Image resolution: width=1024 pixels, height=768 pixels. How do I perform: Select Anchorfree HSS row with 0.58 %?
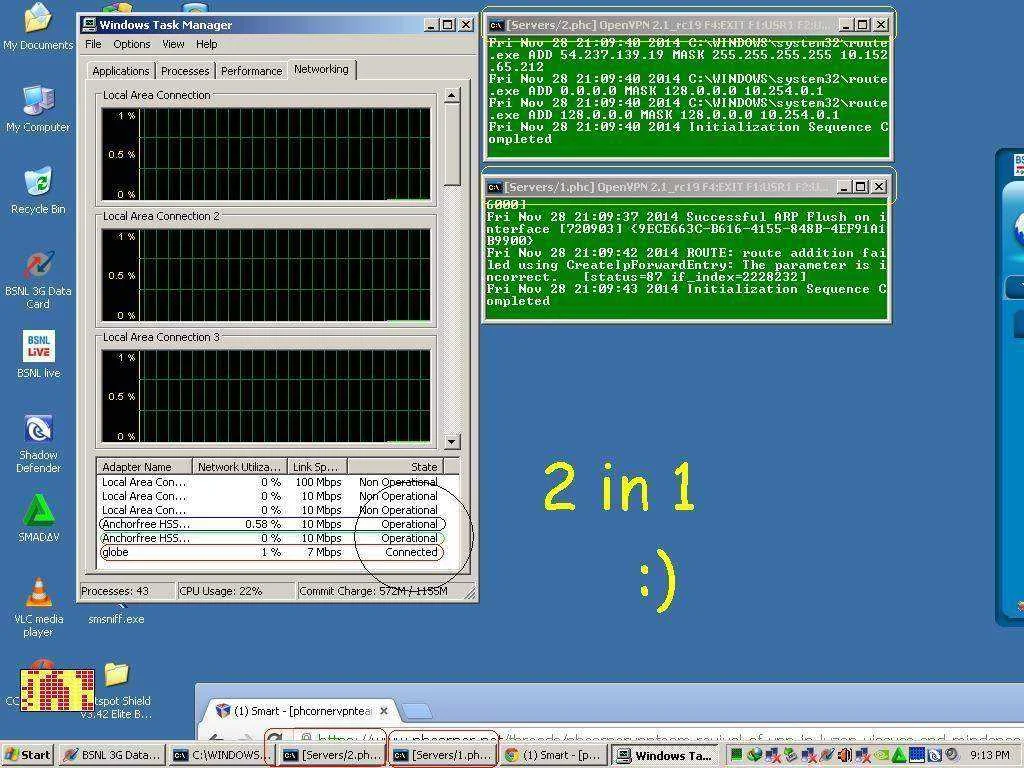pyautogui.click(x=272, y=524)
